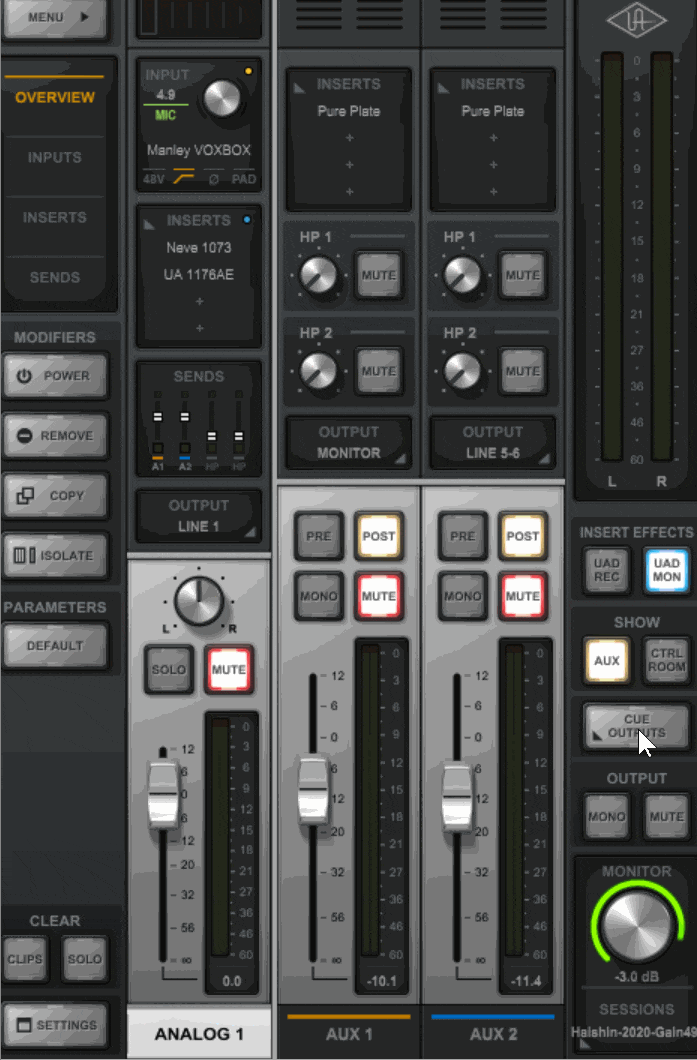Click the ISOLATE modifier button
This screenshot has height=1060, width=697.
click(55, 556)
